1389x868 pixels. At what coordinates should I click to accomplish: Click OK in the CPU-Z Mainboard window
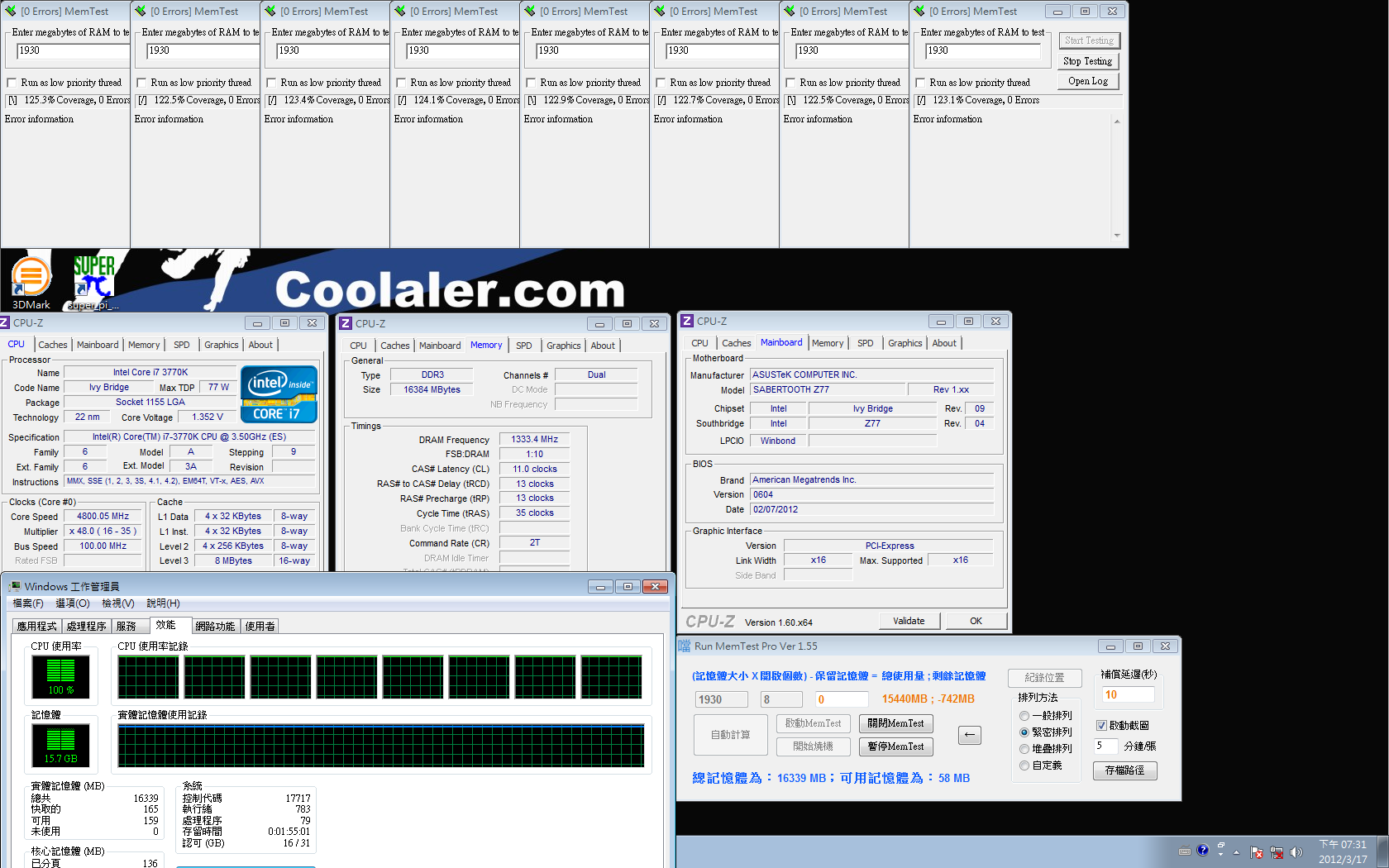click(976, 621)
